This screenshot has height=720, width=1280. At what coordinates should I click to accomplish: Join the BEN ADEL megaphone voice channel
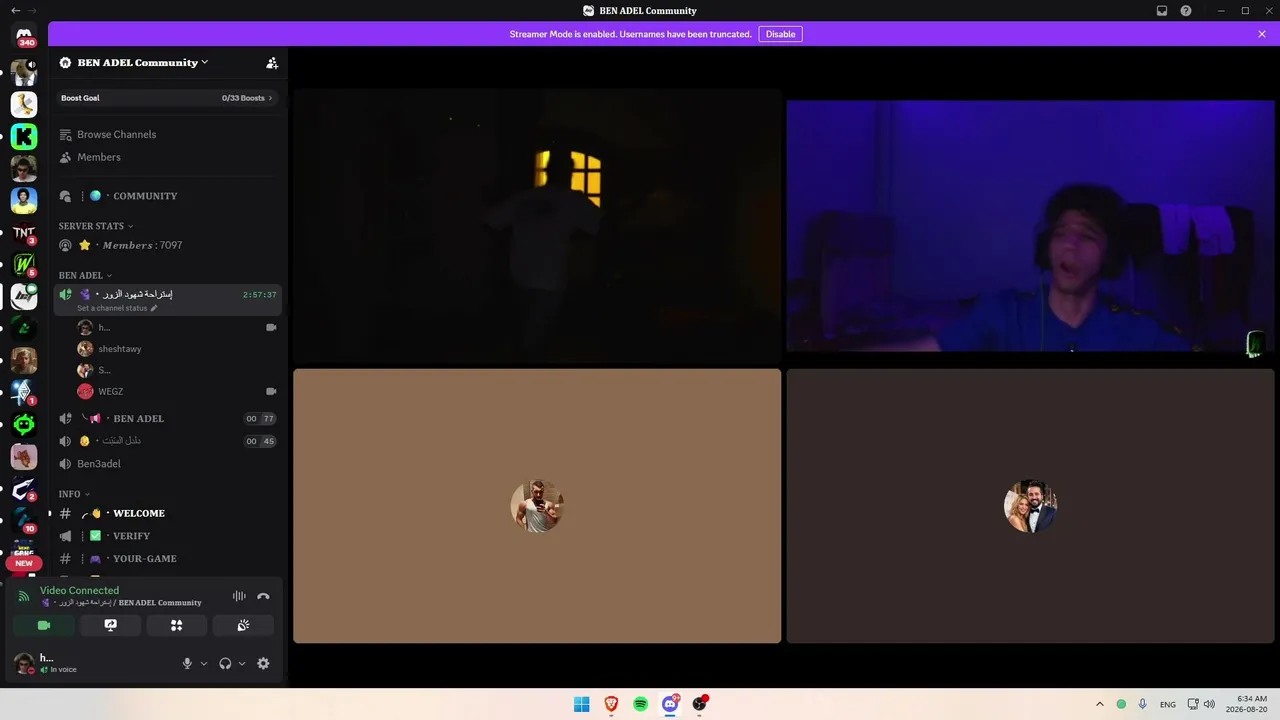point(168,418)
